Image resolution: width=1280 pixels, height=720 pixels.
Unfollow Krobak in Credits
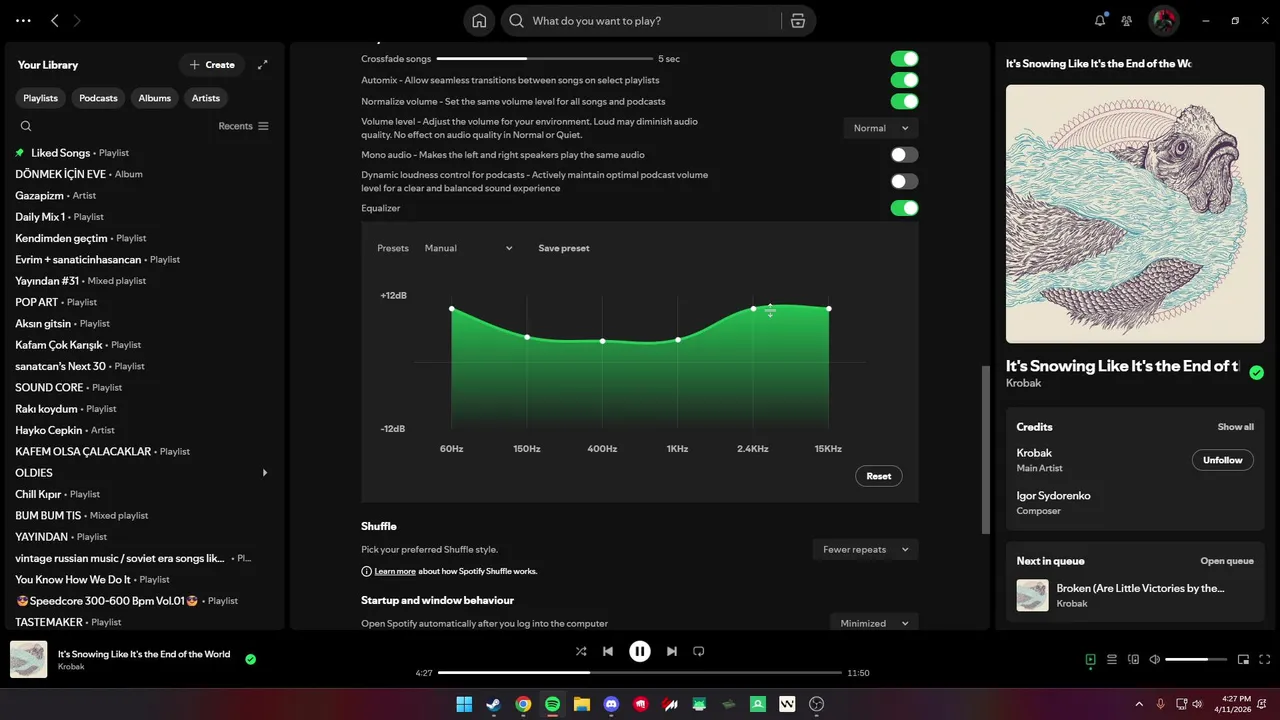pos(1222,460)
